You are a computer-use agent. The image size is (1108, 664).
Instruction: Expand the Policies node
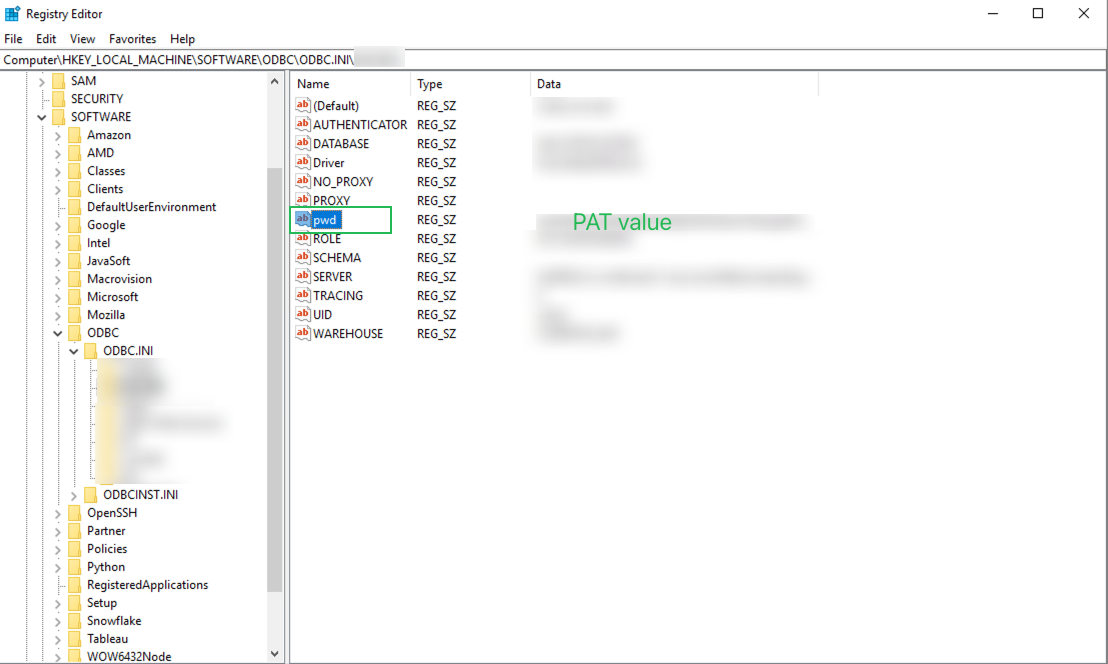[58, 548]
